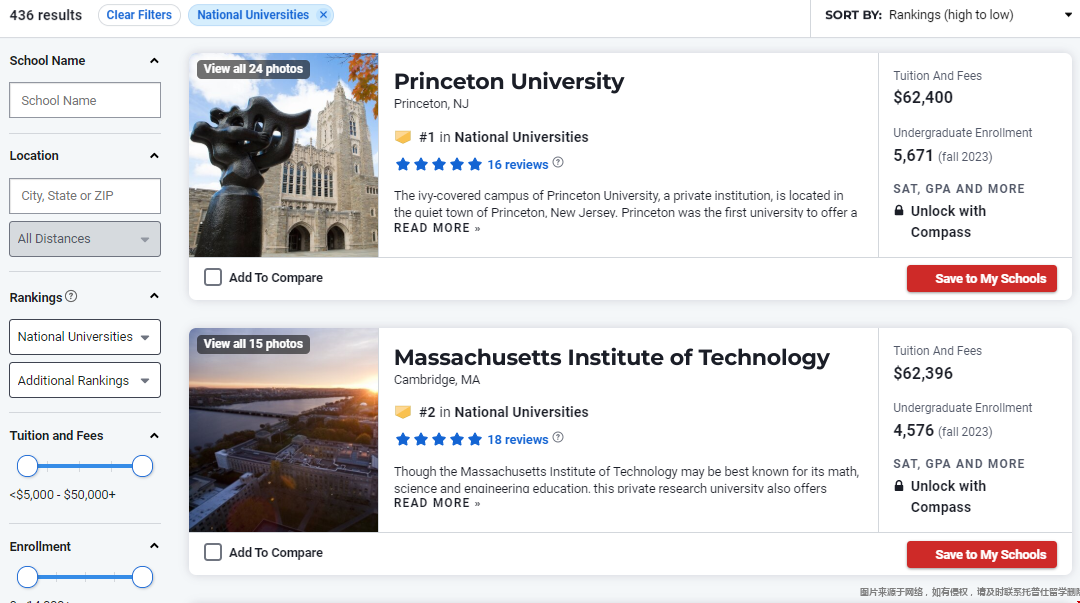Collapse the Tuition and Fees section

pos(154,436)
